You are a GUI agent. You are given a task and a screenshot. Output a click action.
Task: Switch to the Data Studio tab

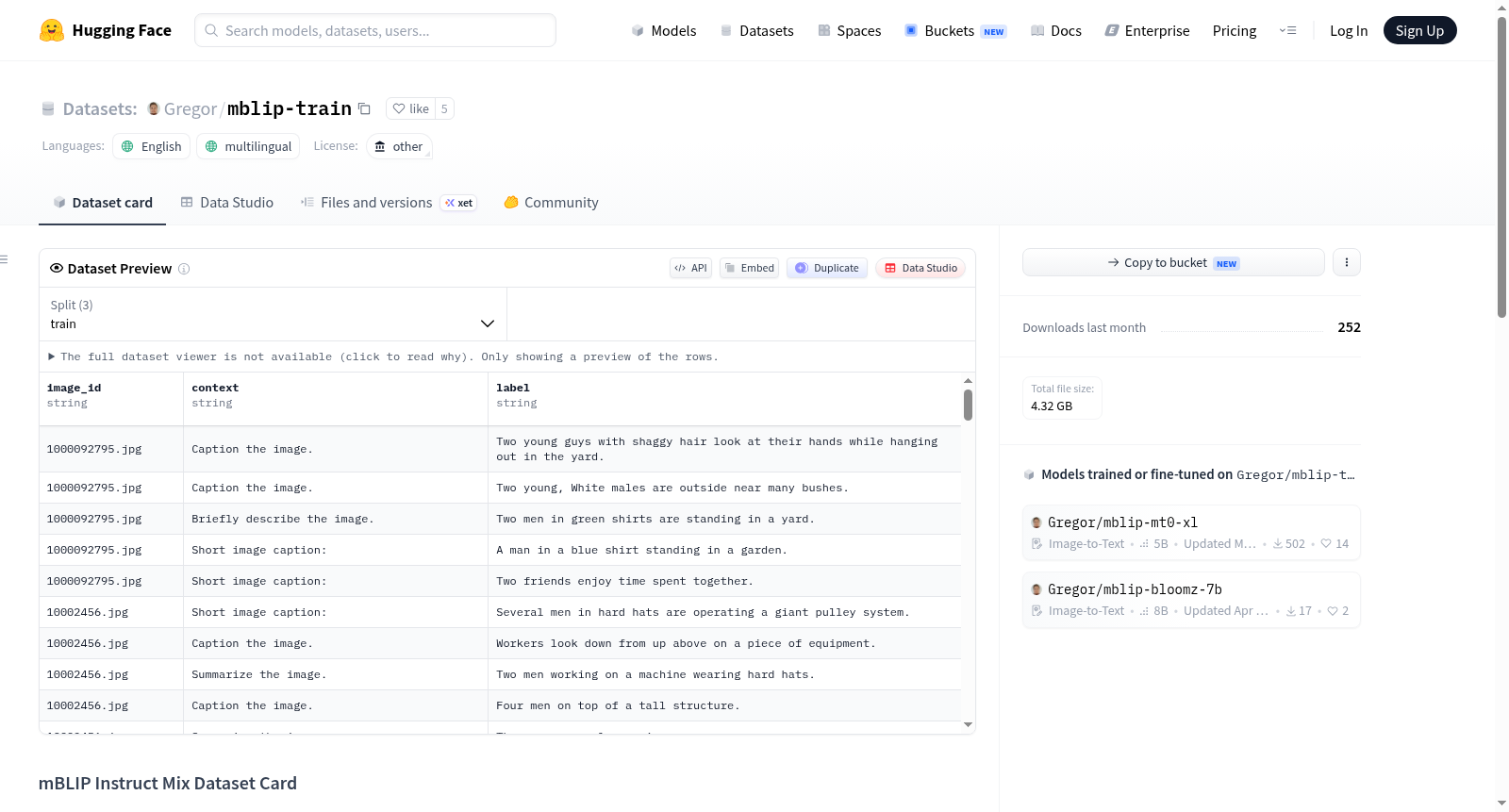click(227, 203)
